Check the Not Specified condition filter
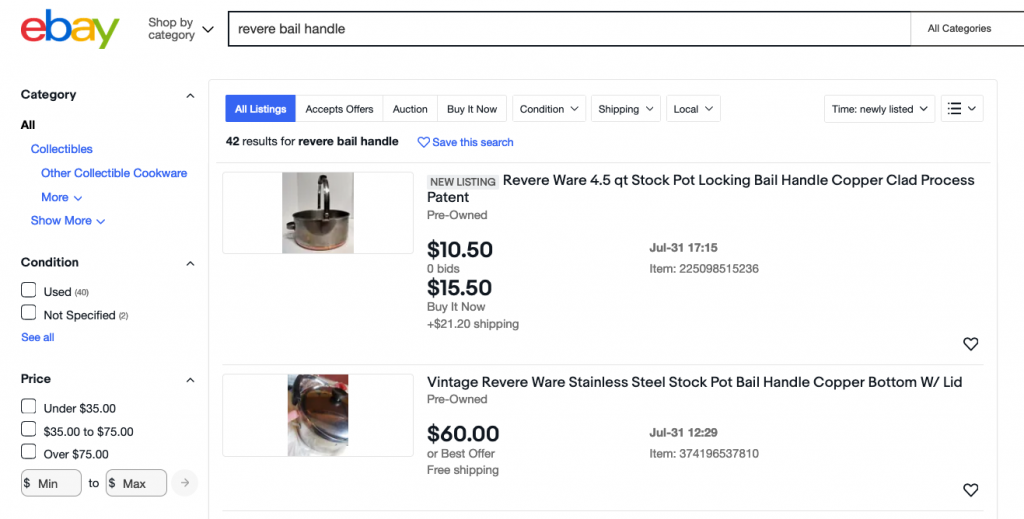 29,313
